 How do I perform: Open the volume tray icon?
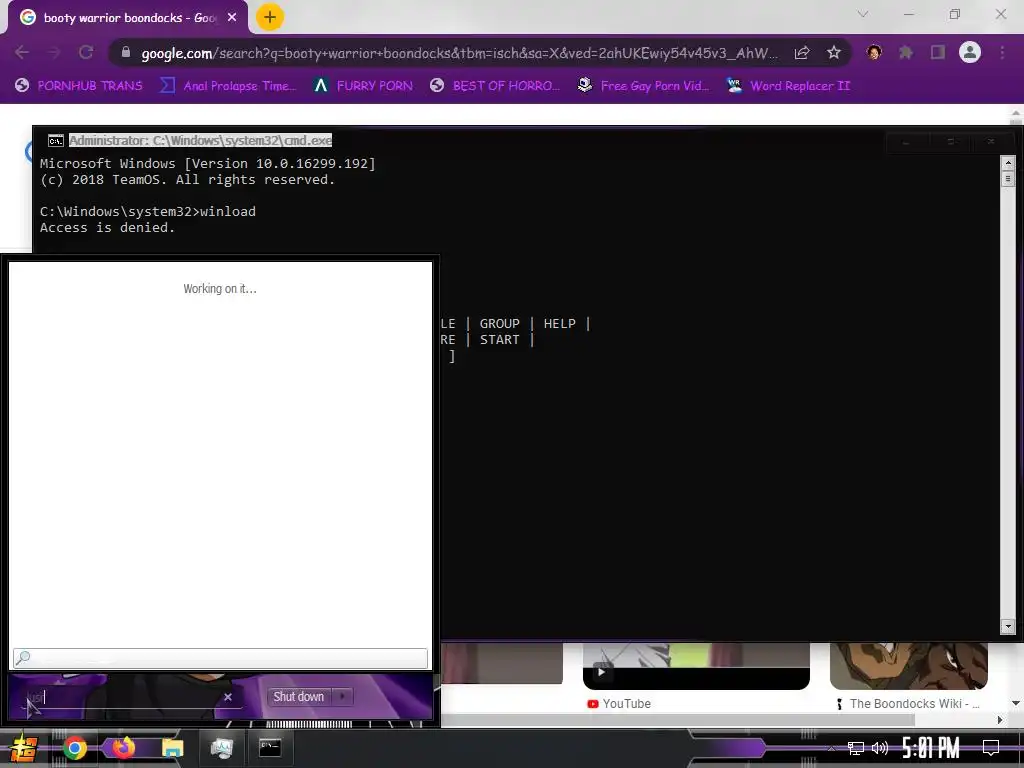880,748
